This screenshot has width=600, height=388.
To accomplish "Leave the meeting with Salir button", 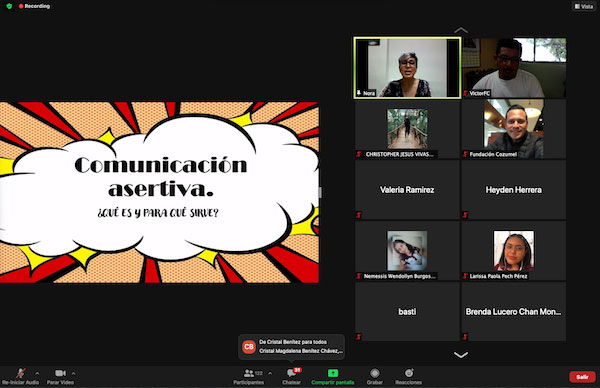I will coord(582,377).
